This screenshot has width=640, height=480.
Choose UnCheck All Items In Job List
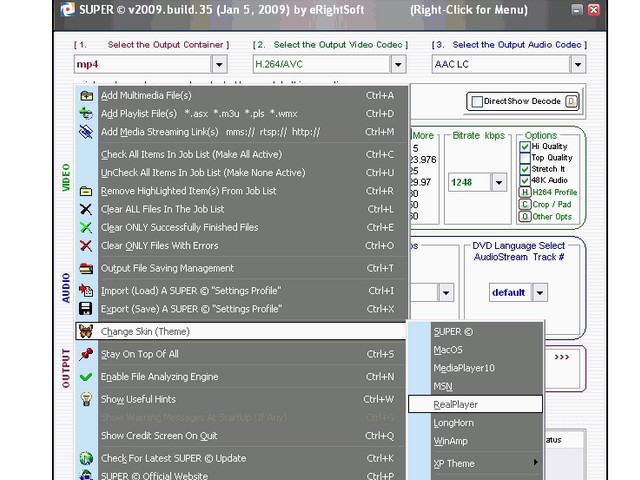[242, 173]
